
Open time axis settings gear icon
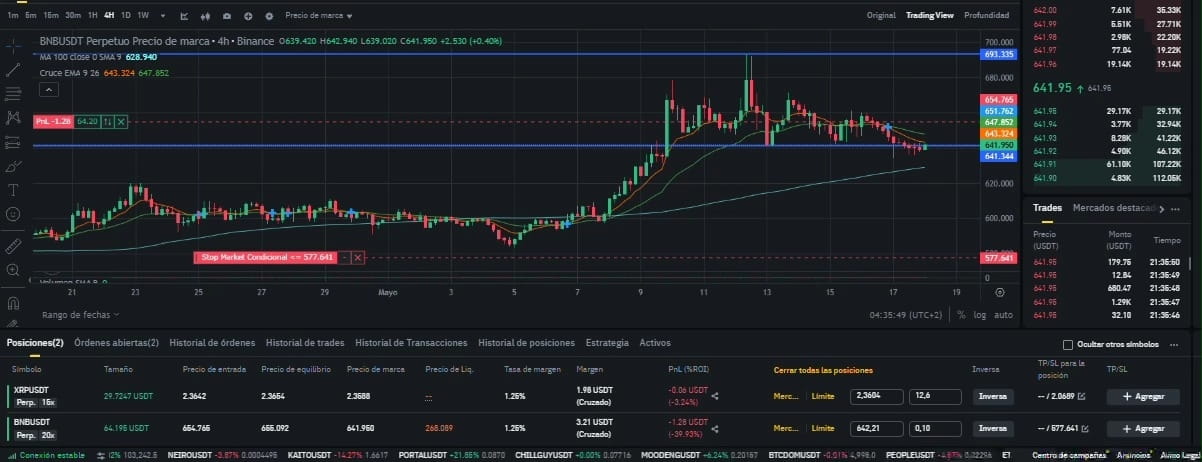click(x=1000, y=292)
